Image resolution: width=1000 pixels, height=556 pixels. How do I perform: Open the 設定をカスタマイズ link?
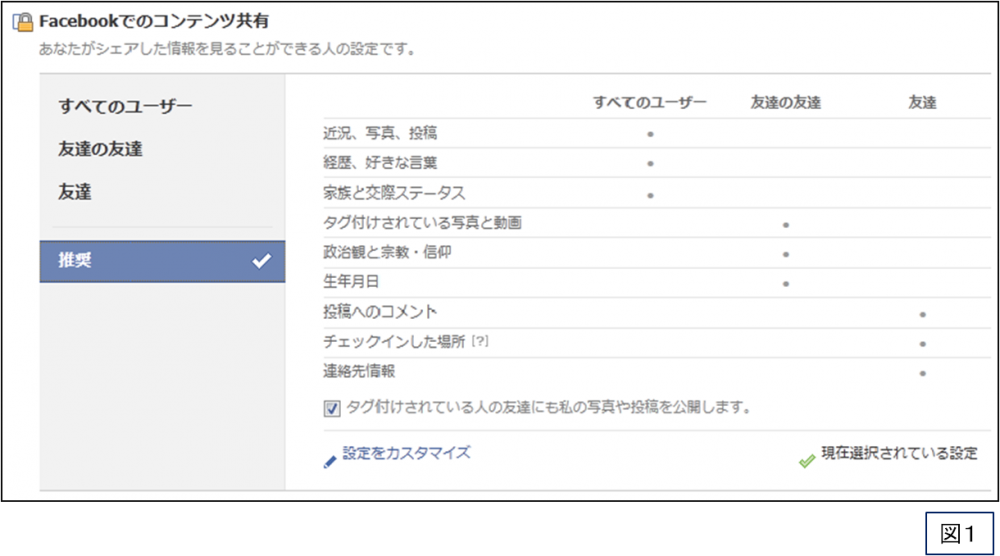click(406, 453)
